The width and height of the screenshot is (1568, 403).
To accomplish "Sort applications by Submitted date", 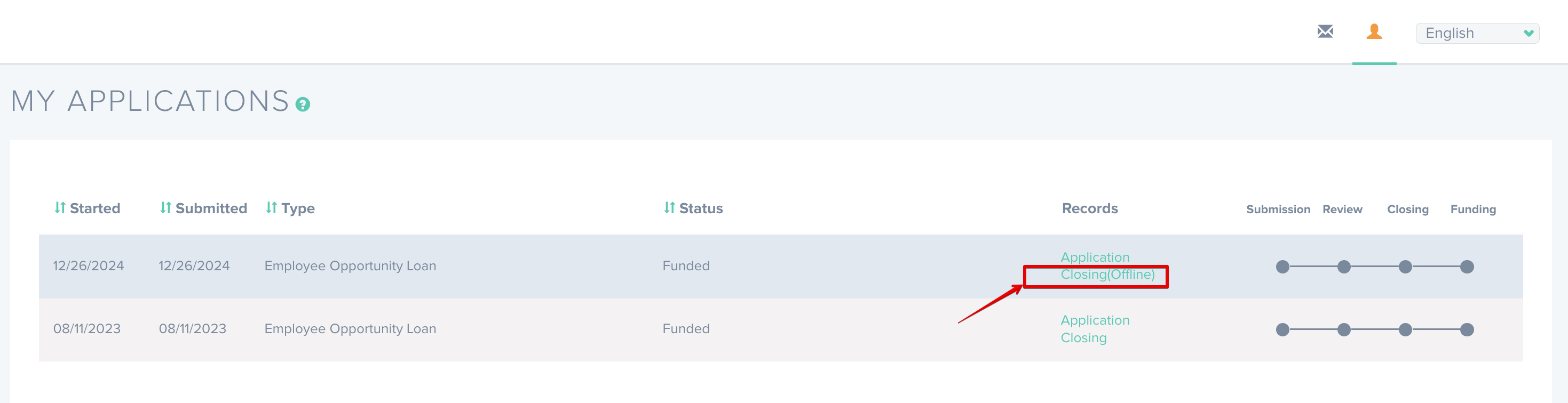I will (203, 208).
